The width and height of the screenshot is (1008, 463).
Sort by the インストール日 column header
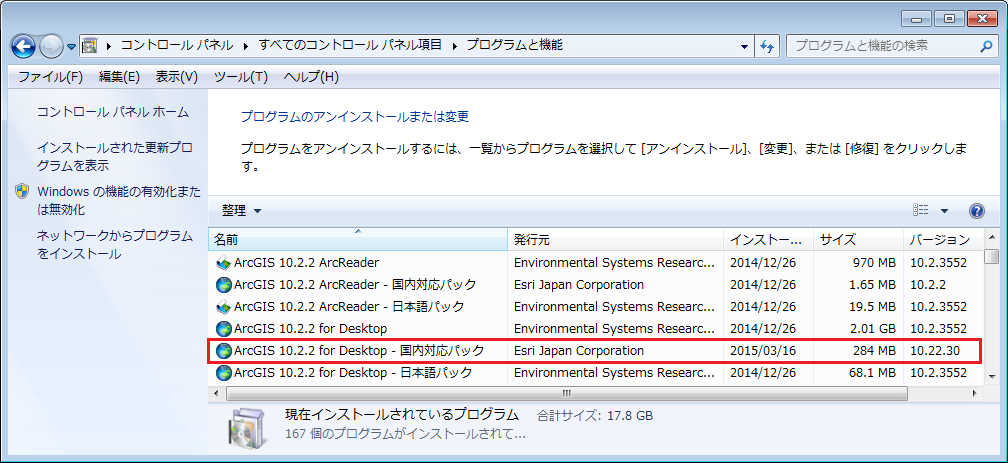[x=769, y=240]
